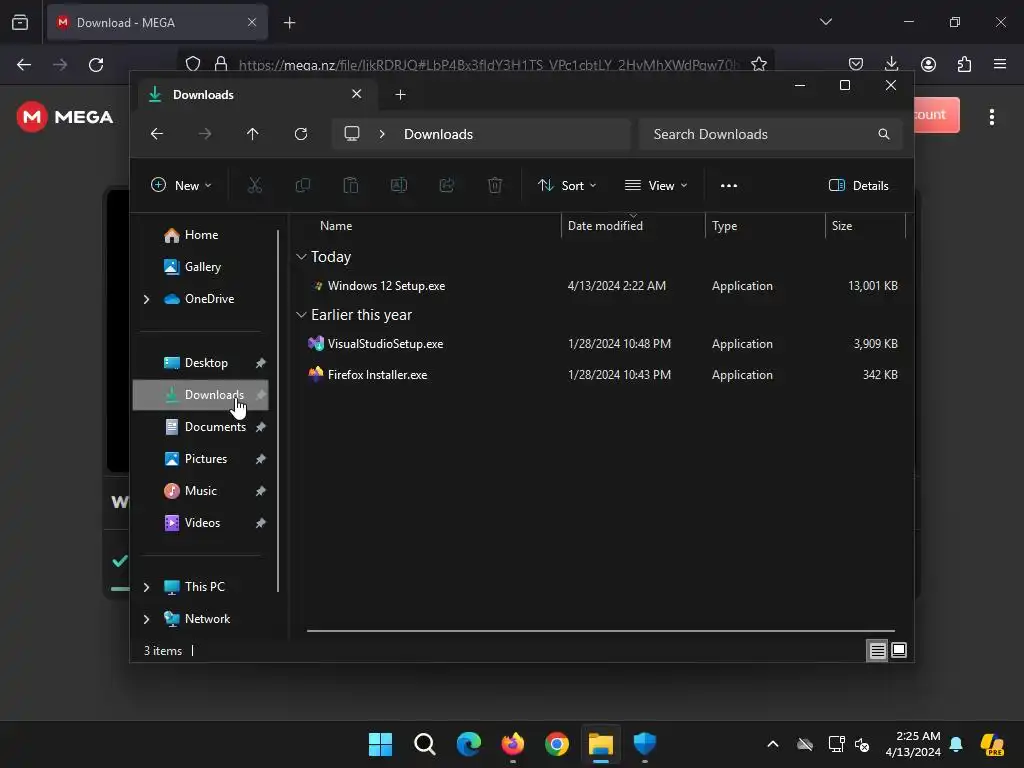Go back in File Explorer navigation

tap(157, 134)
